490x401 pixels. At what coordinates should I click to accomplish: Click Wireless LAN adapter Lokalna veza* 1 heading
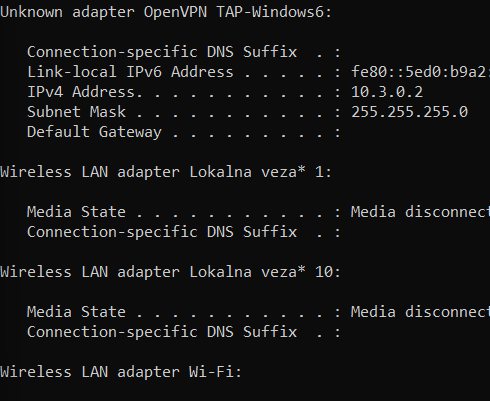coord(166,172)
